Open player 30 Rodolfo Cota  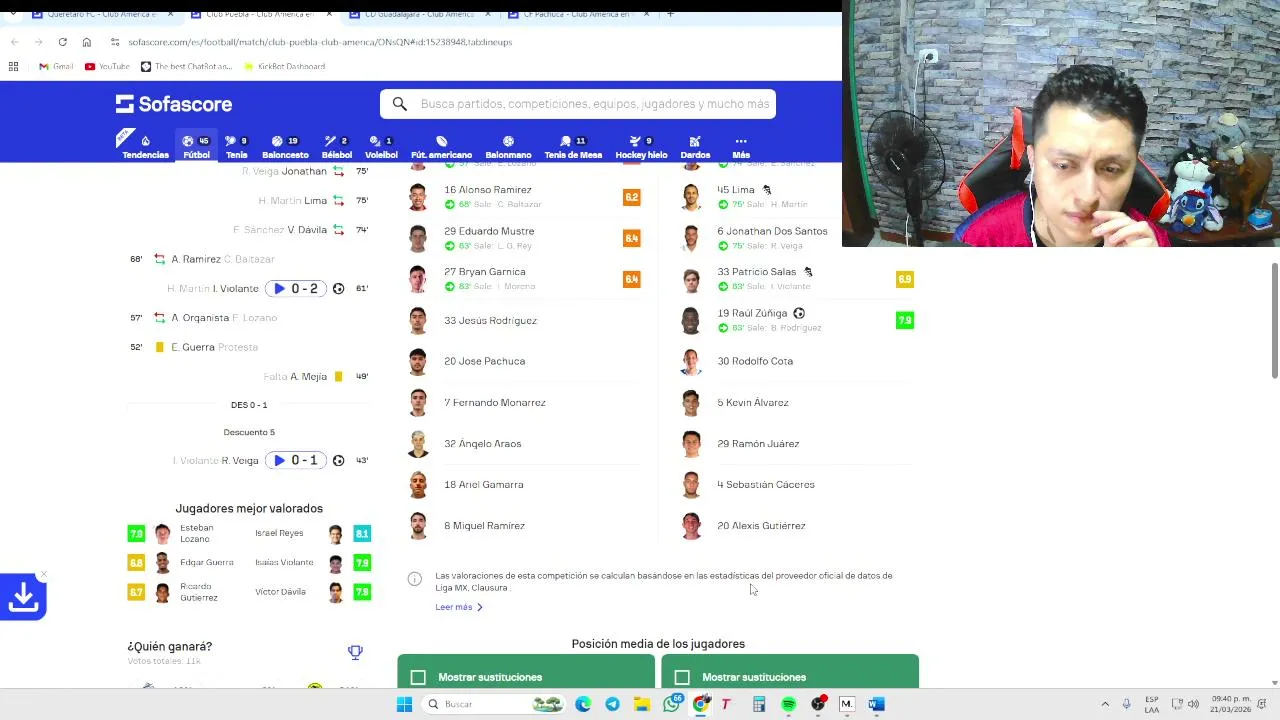click(754, 361)
